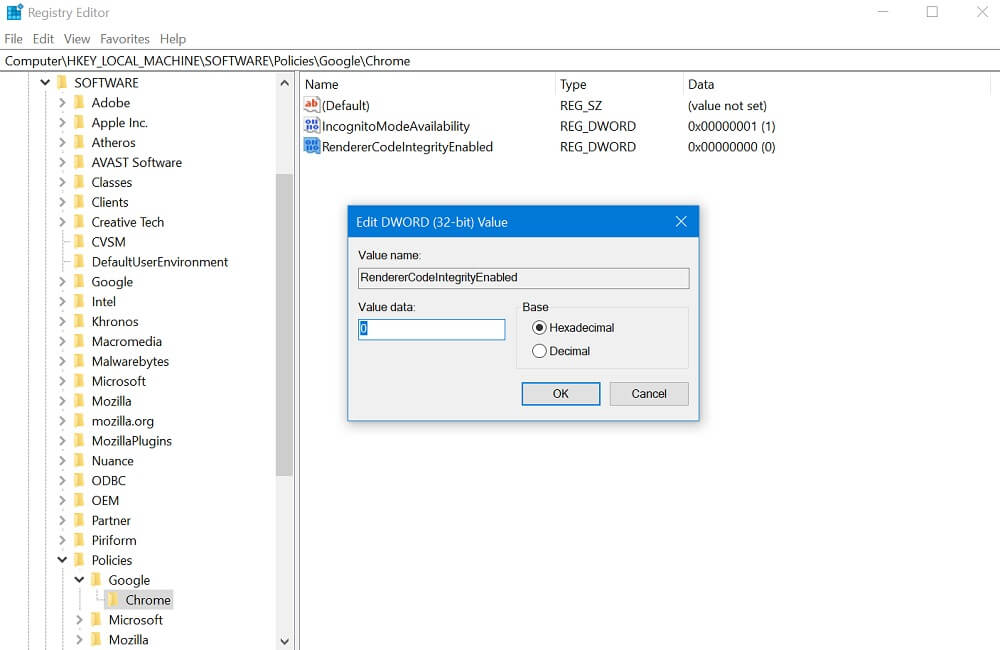Click the 0x00000000 (0) data cell
This screenshot has height=650, width=1000.
pos(732,147)
